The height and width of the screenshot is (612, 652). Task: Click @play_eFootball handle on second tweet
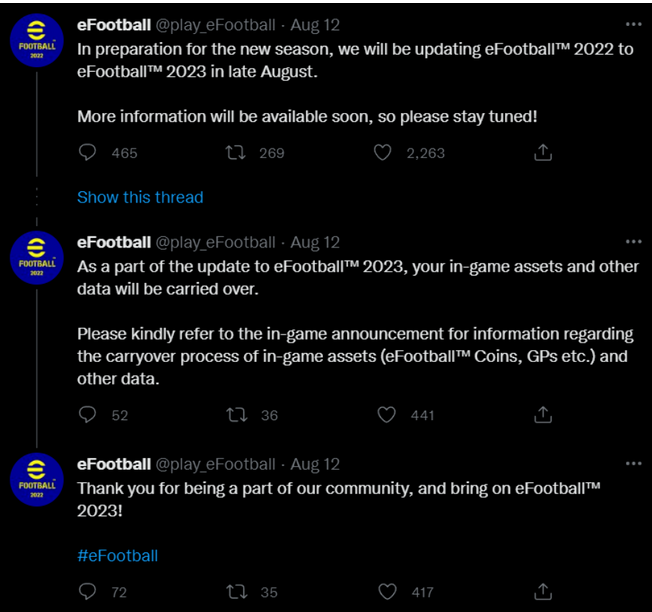215,242
